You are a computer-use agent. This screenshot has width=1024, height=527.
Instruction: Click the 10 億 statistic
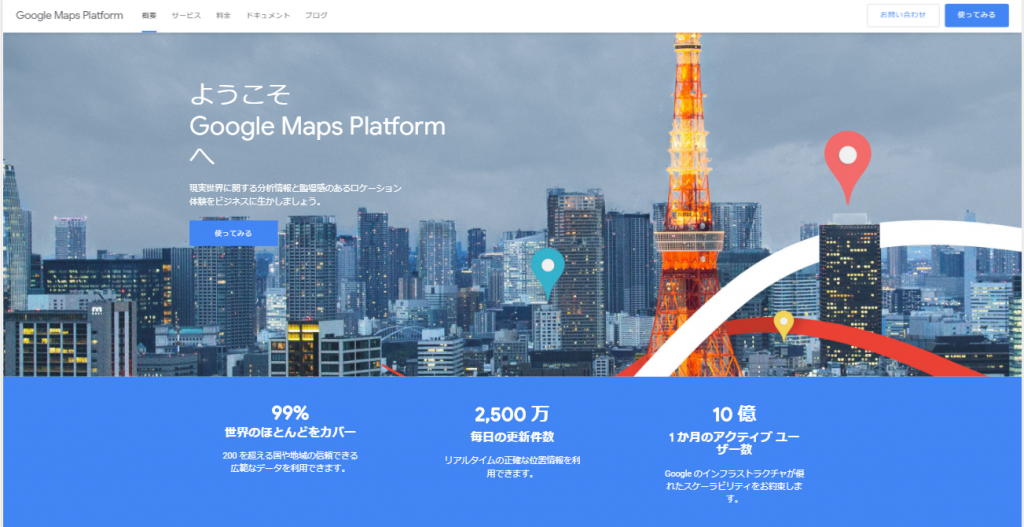point(734,414)
